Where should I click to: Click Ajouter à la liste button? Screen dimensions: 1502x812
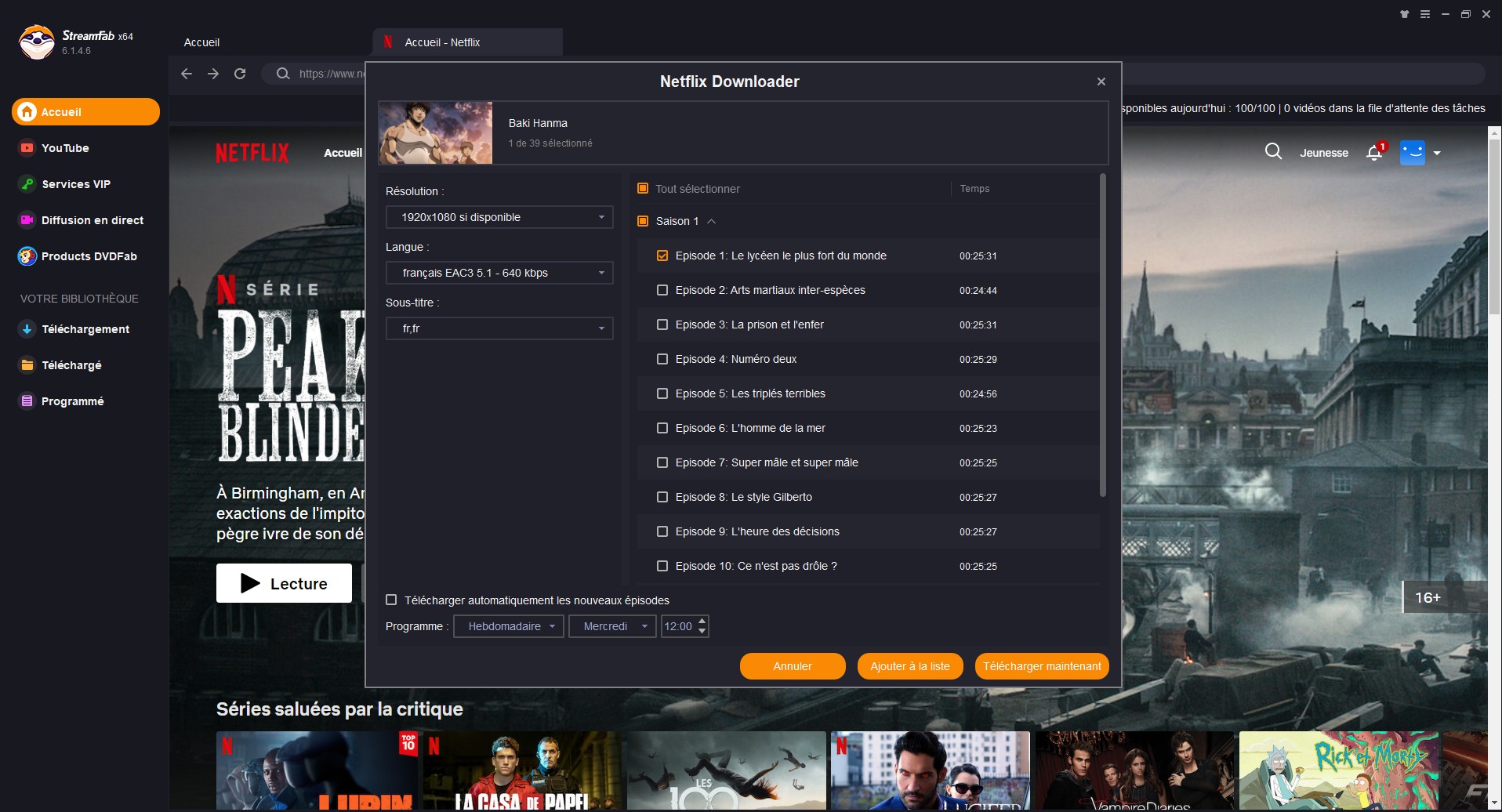(x=910, y=666)
